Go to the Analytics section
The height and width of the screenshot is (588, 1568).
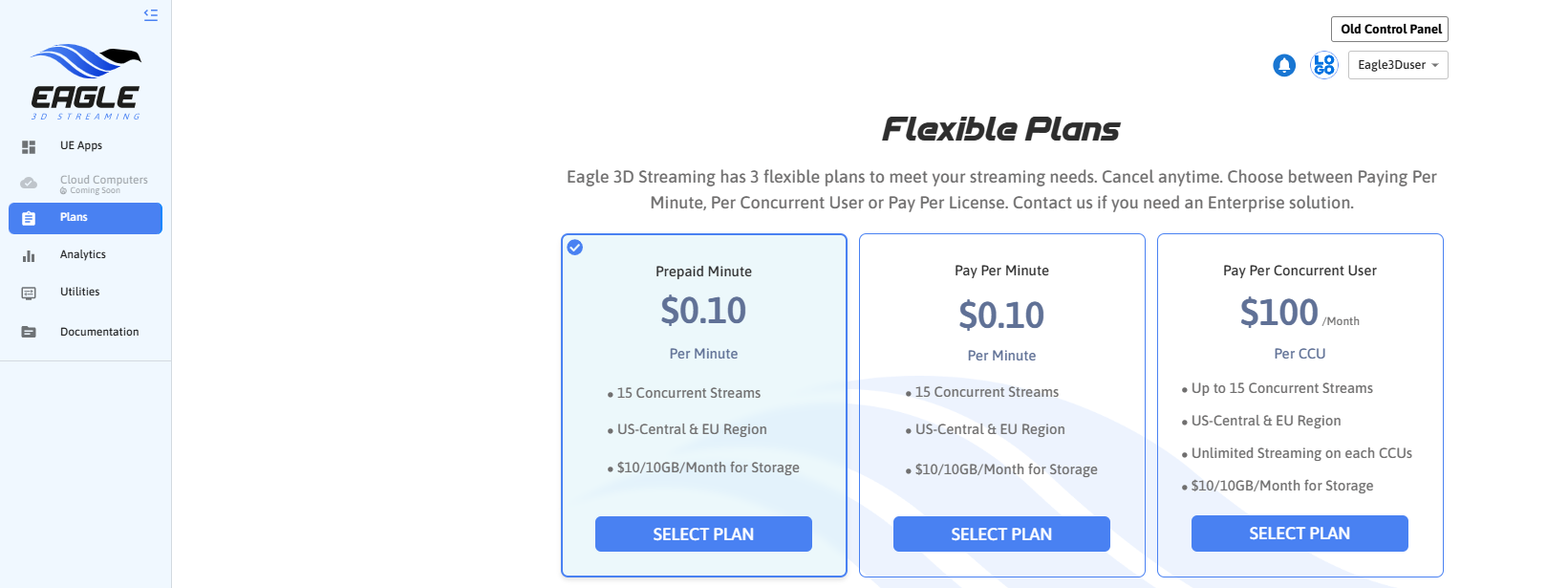[x=83, y=254]
